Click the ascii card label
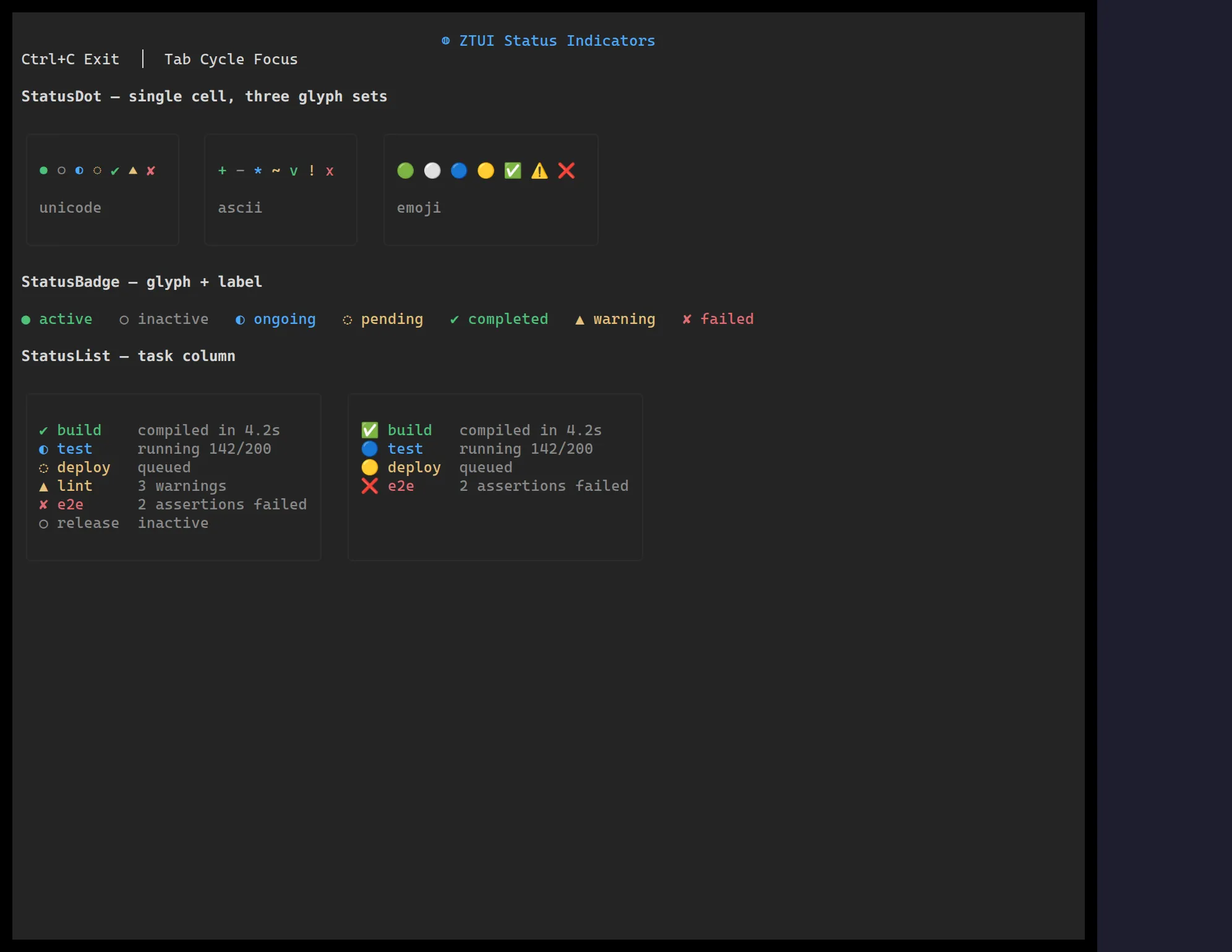Viewport: 1232px width, 952px height. 240,208
